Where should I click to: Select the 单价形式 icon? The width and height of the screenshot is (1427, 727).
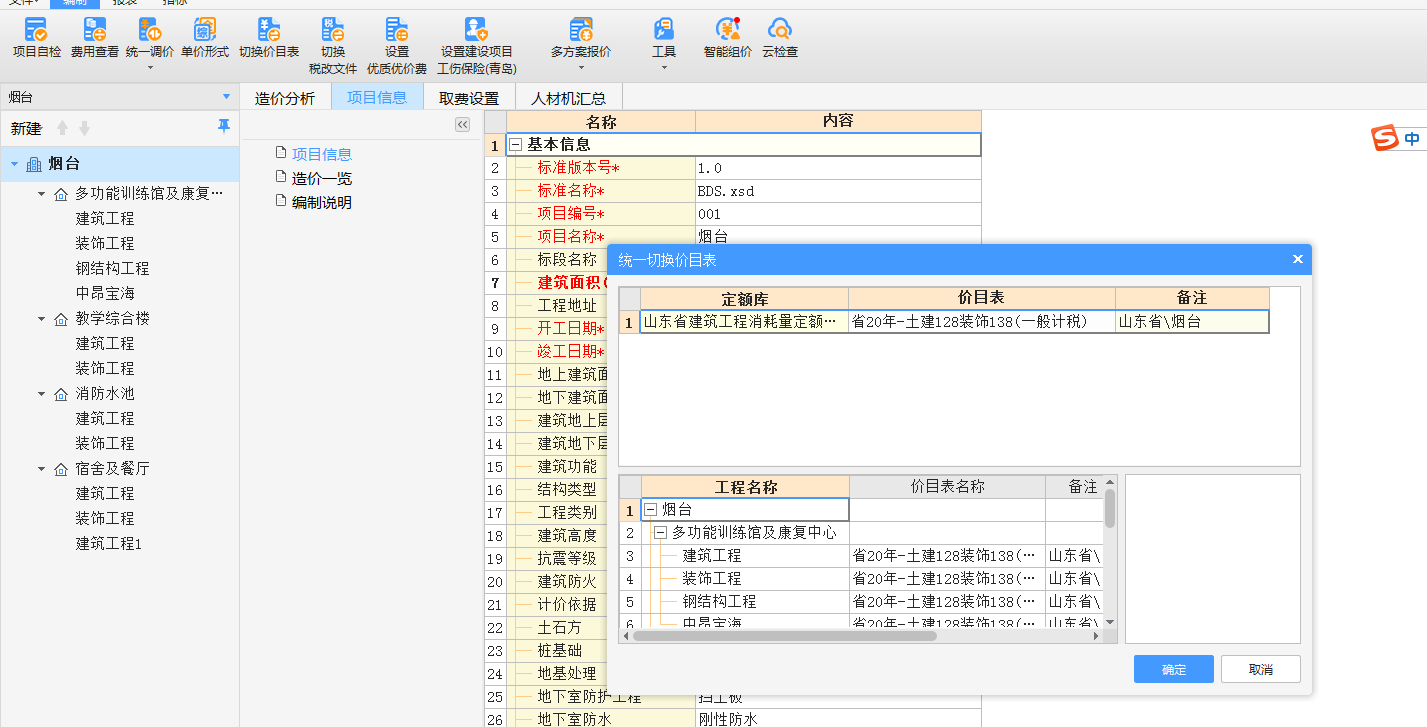(x=204, y=38)
